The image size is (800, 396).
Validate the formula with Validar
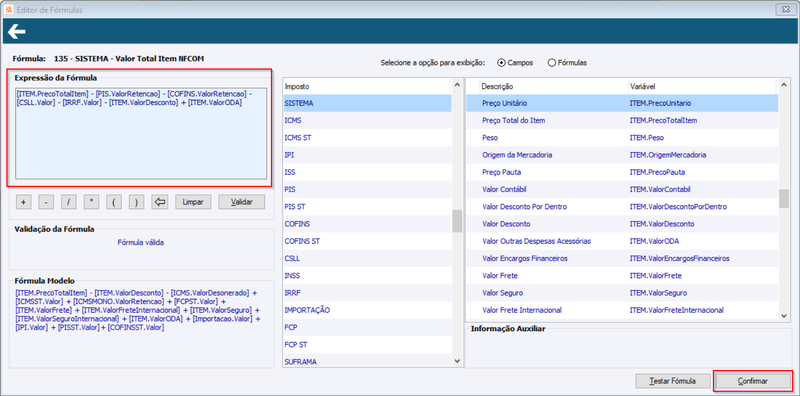coord(242,202)
